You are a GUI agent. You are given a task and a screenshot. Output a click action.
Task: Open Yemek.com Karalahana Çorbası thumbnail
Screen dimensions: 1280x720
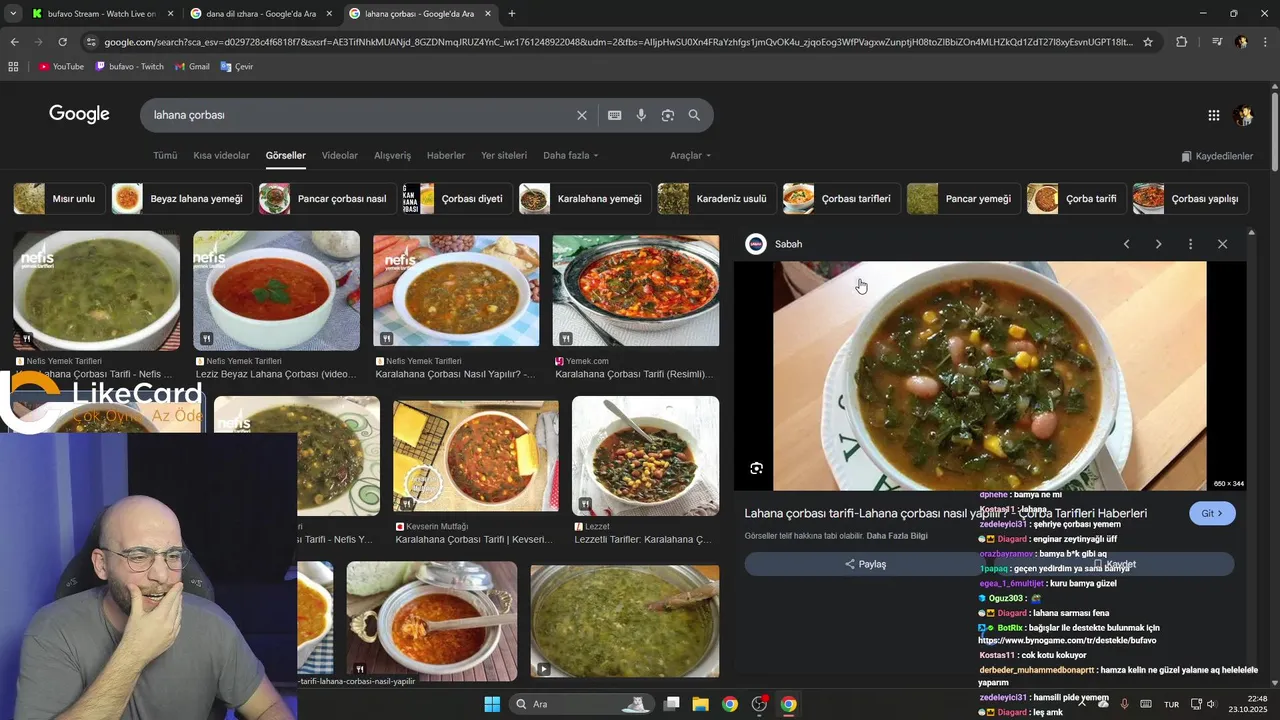(x=636, y=291)
